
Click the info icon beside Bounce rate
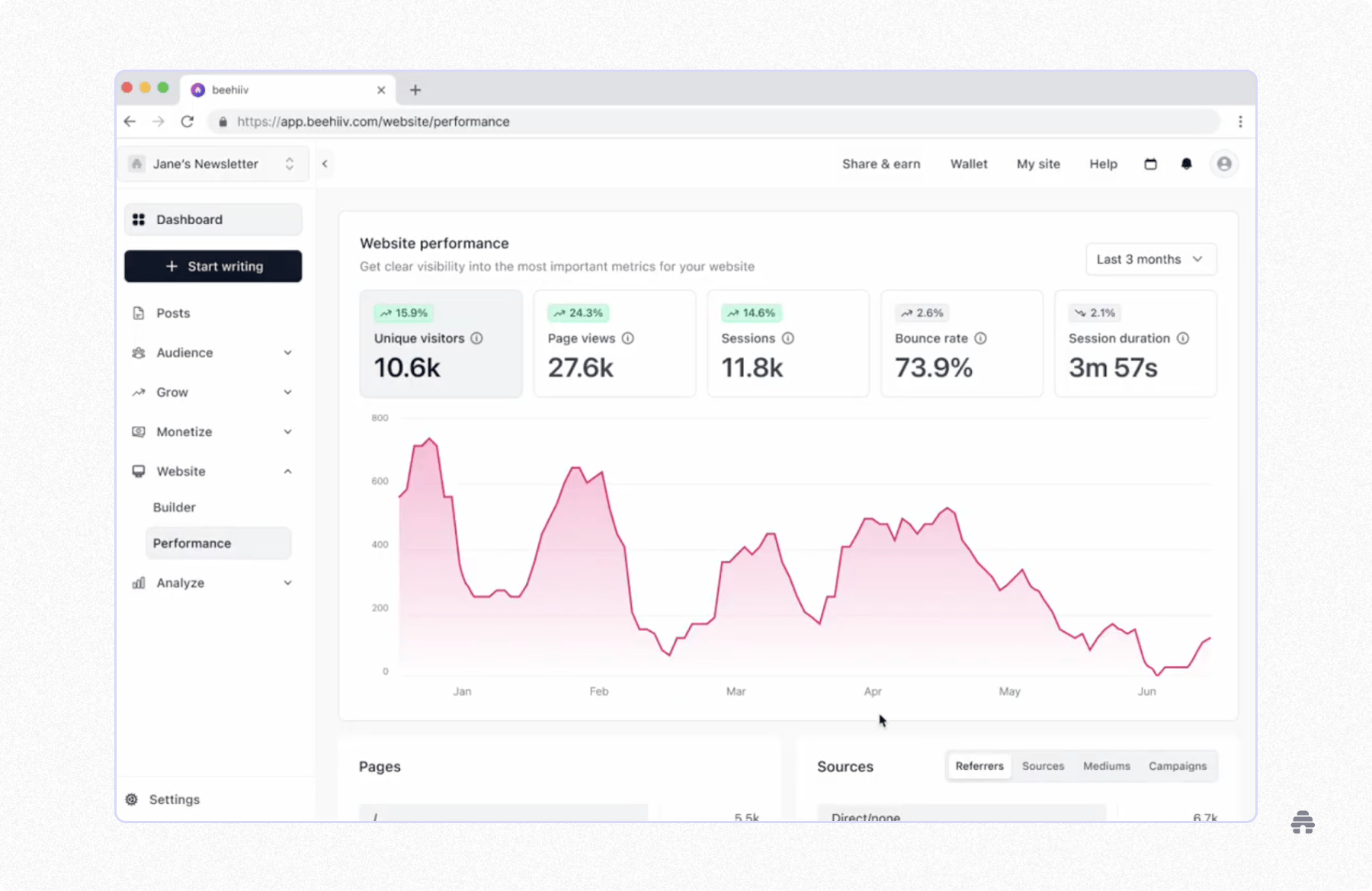(x=980, y=338)
